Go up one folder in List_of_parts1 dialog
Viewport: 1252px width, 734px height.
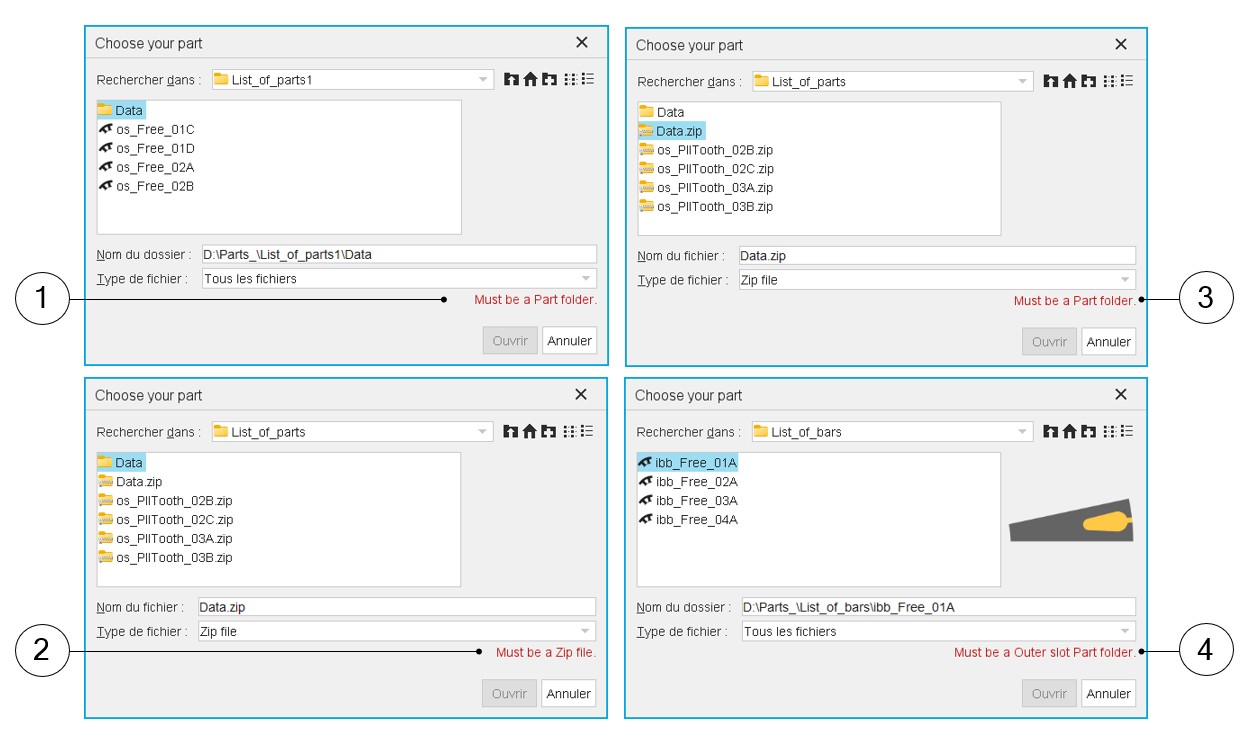coord(511,79)
